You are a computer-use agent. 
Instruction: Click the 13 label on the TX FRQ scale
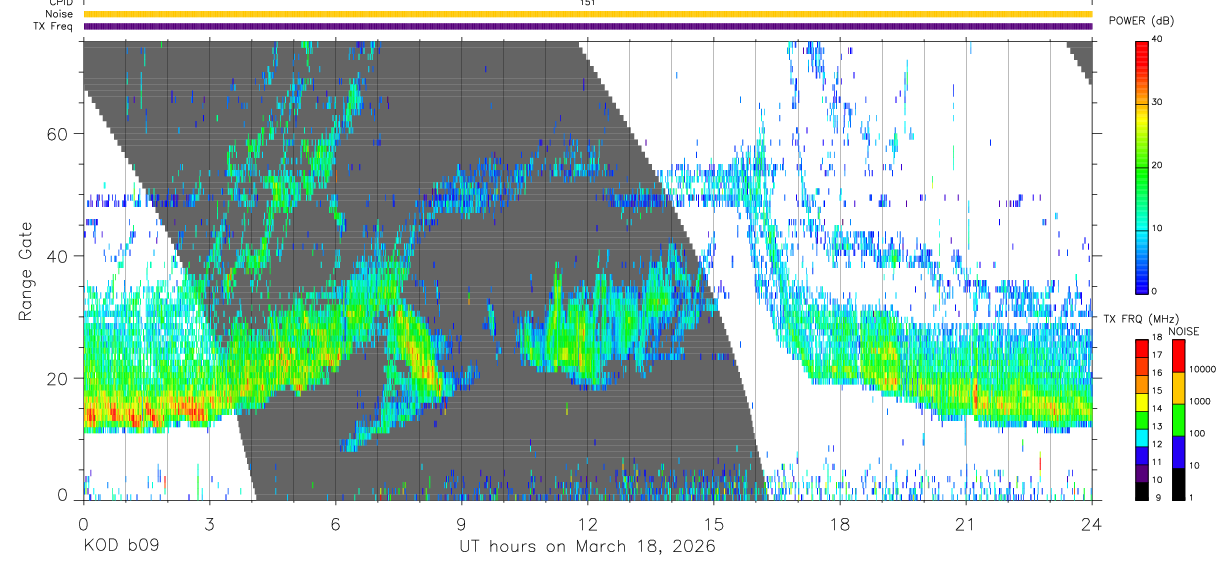point(1158,427)
